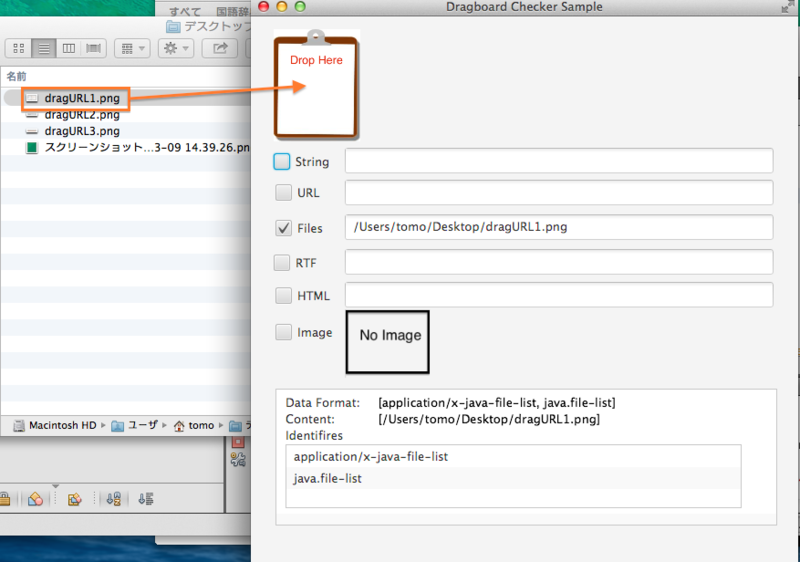The image size is (800, 562).
Task: Click the sort A-Z icon in IDE toolbar
Action: pos(113,499)
